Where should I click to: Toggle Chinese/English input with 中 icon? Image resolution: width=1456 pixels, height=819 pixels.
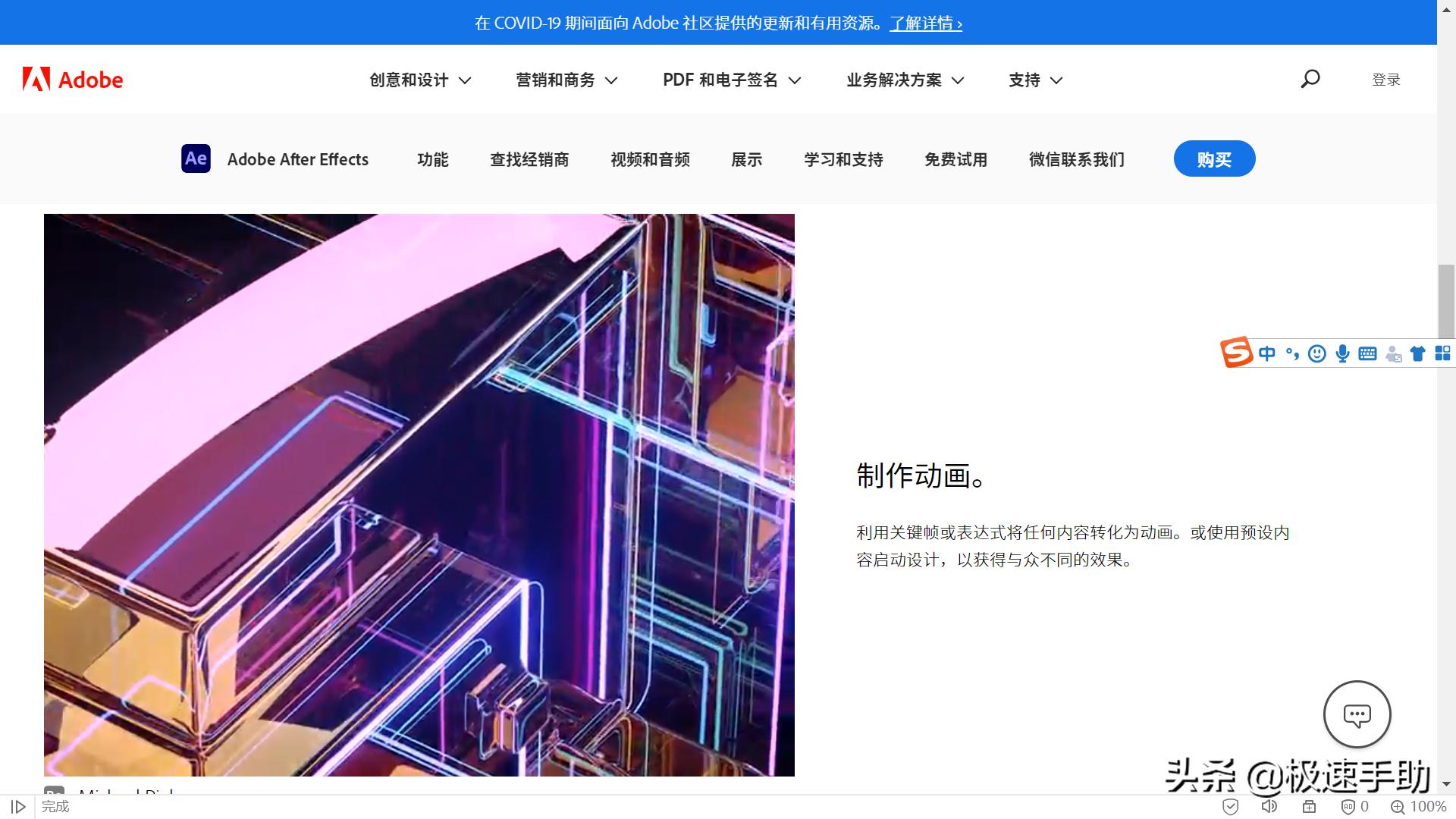coord(1266,353)
